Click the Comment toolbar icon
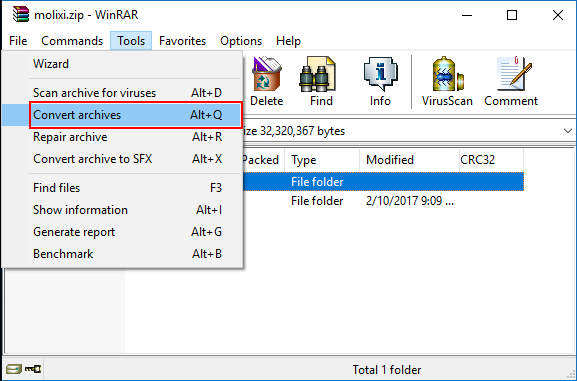The image size is (577, 381). [511, 82]
